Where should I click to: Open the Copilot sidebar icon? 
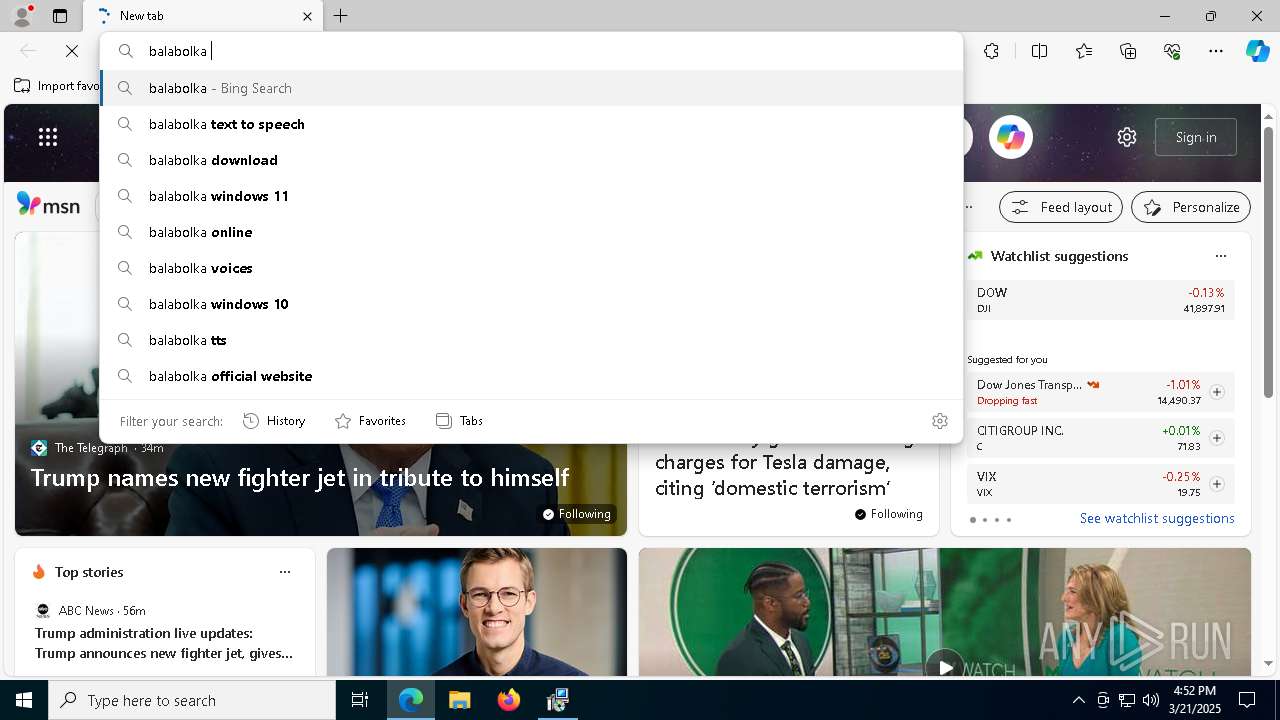click(1257, 51)
